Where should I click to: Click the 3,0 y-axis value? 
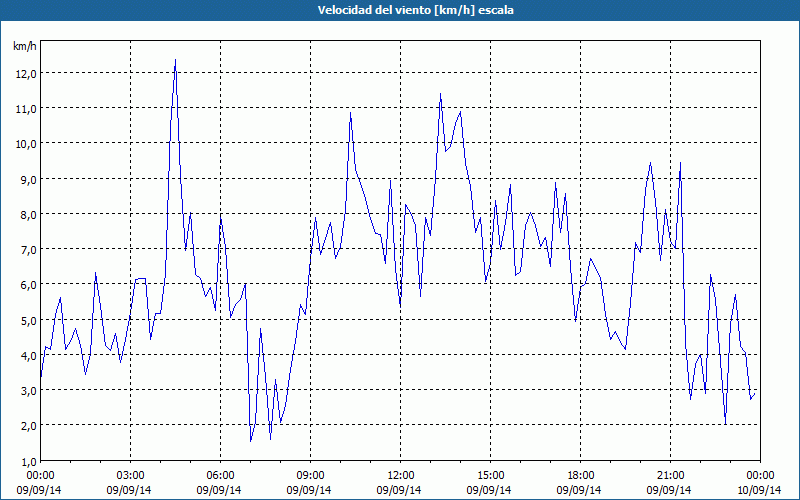click(x=29, y=391)
